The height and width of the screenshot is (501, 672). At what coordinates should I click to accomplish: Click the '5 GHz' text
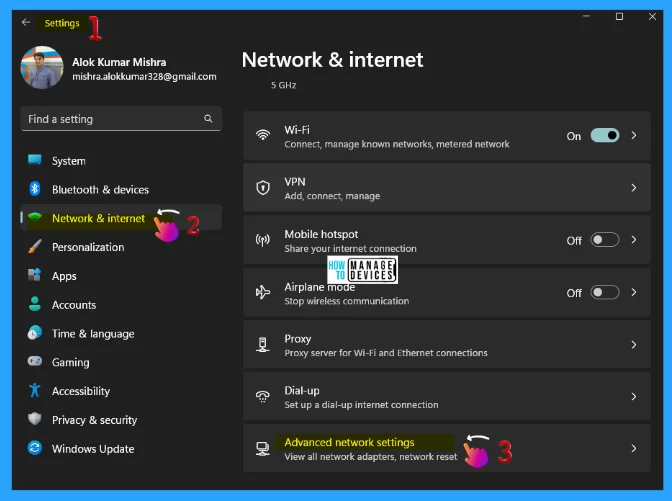(x=283, y=85)
